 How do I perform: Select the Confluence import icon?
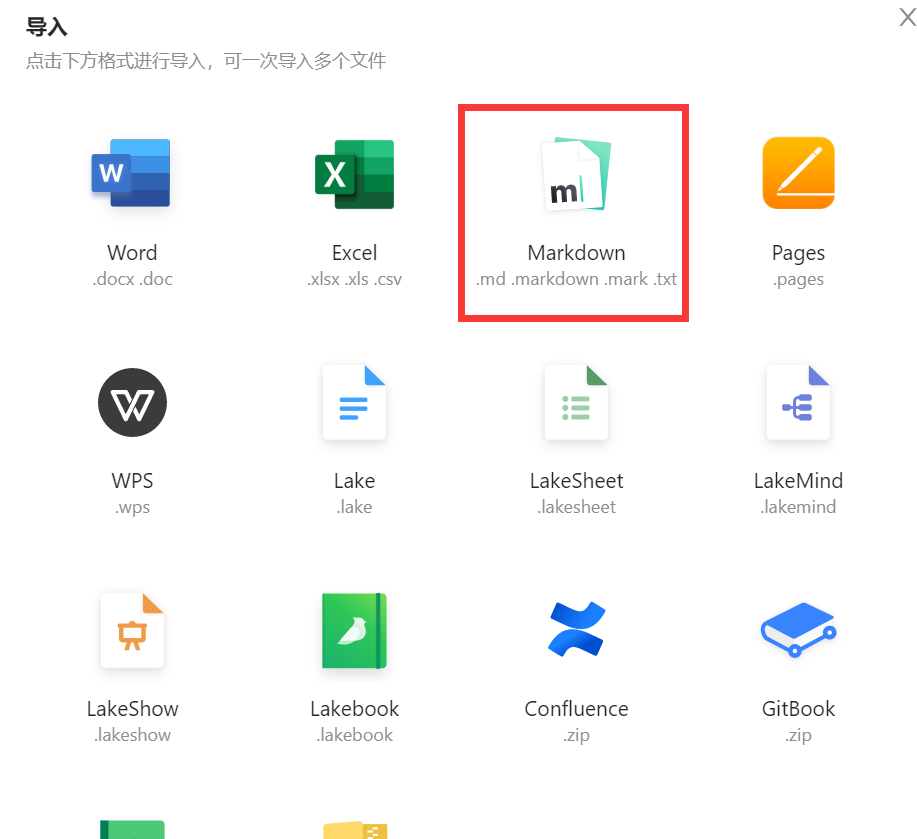(x=576, y=629)
